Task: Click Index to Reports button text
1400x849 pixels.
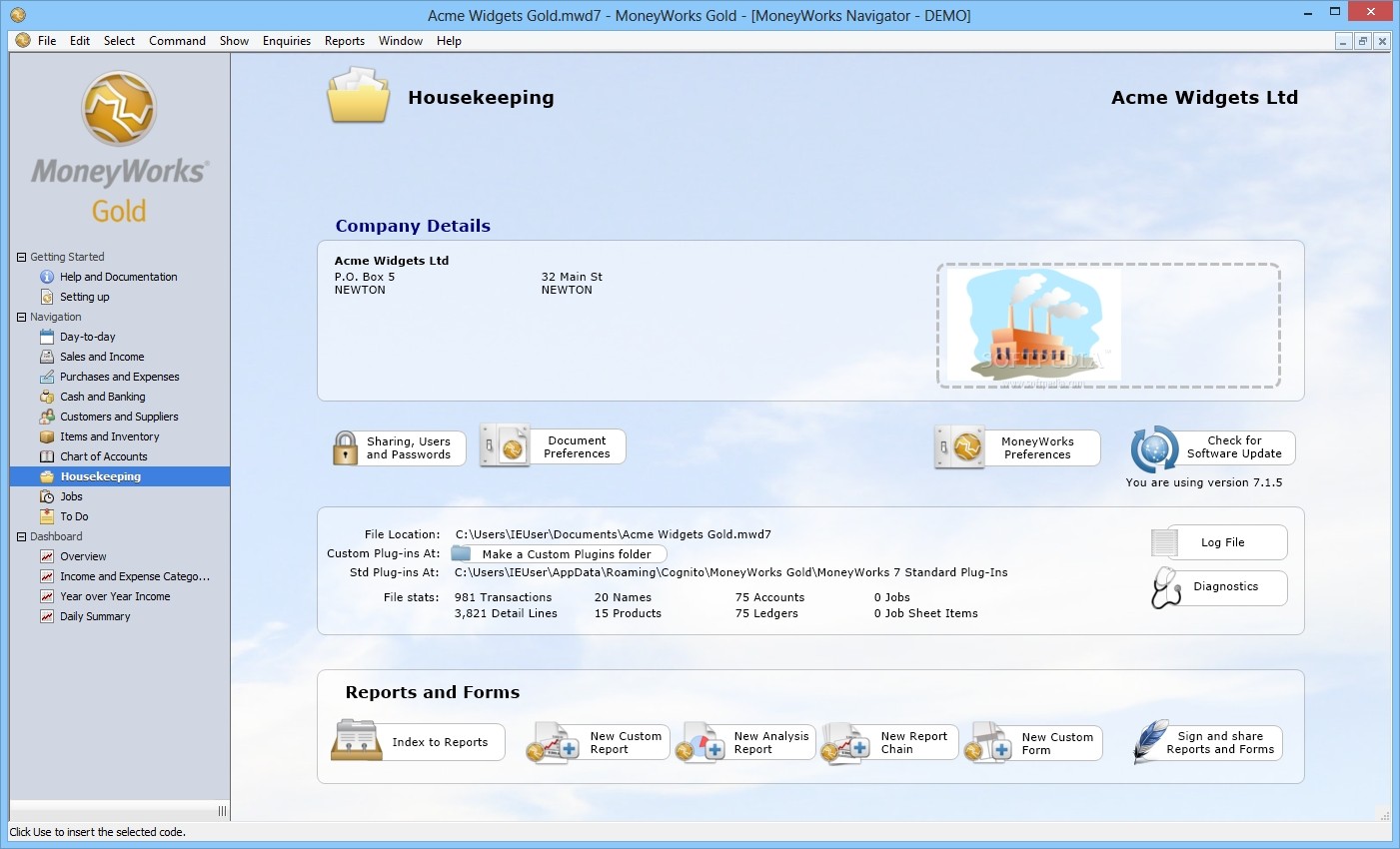Action: tap(440, 742)
